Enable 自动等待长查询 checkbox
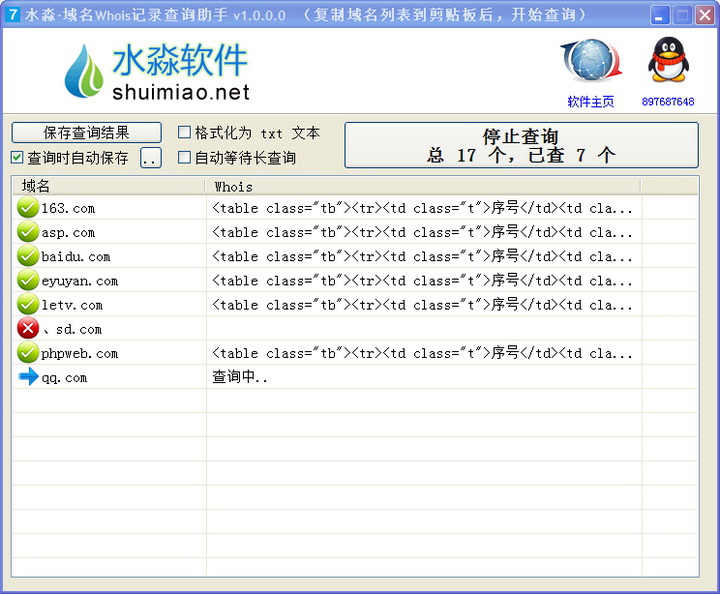Viewport: 720px width, 594px height. pos(184,157)
